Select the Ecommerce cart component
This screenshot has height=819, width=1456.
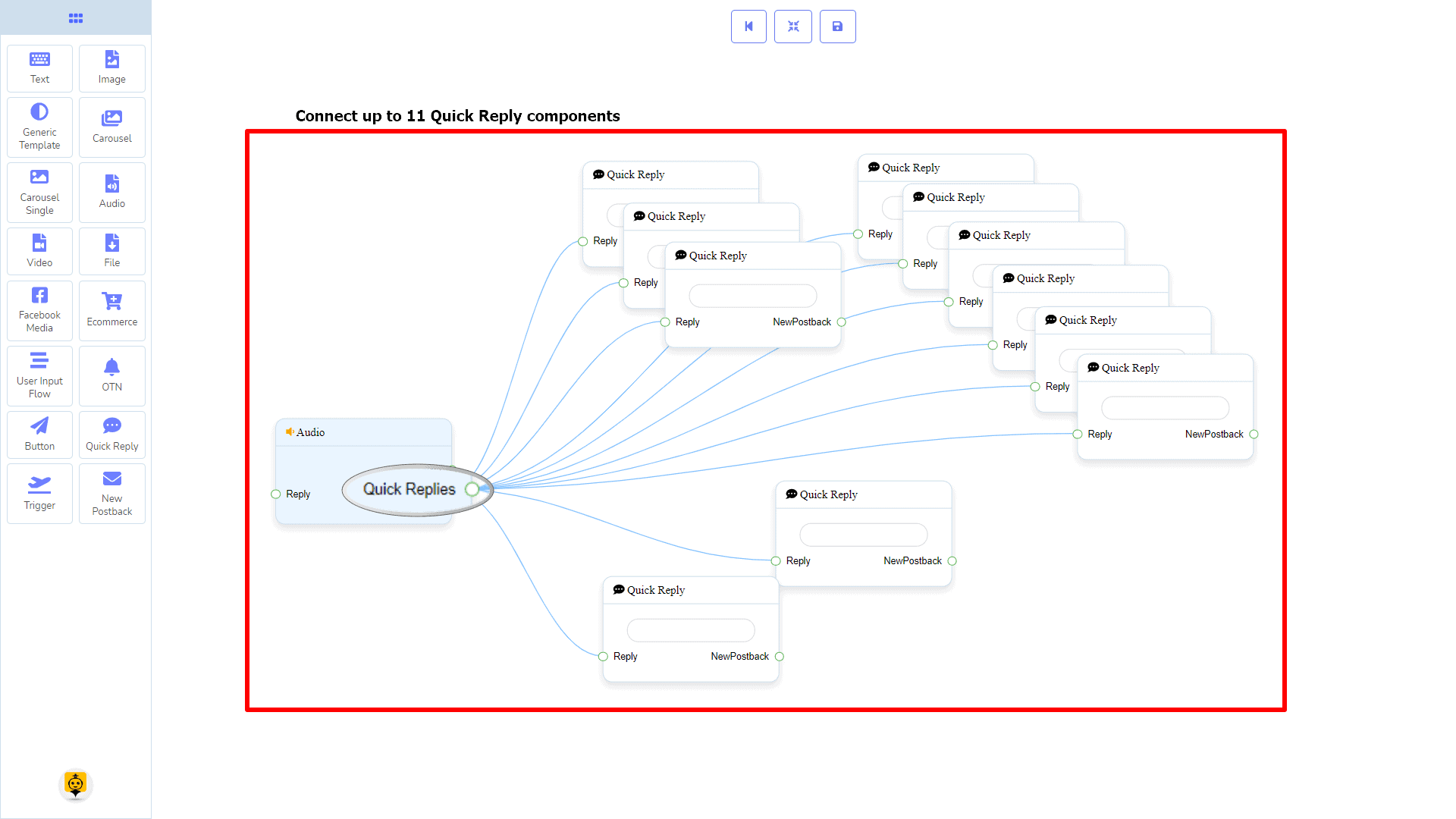[x=111, y=310]
